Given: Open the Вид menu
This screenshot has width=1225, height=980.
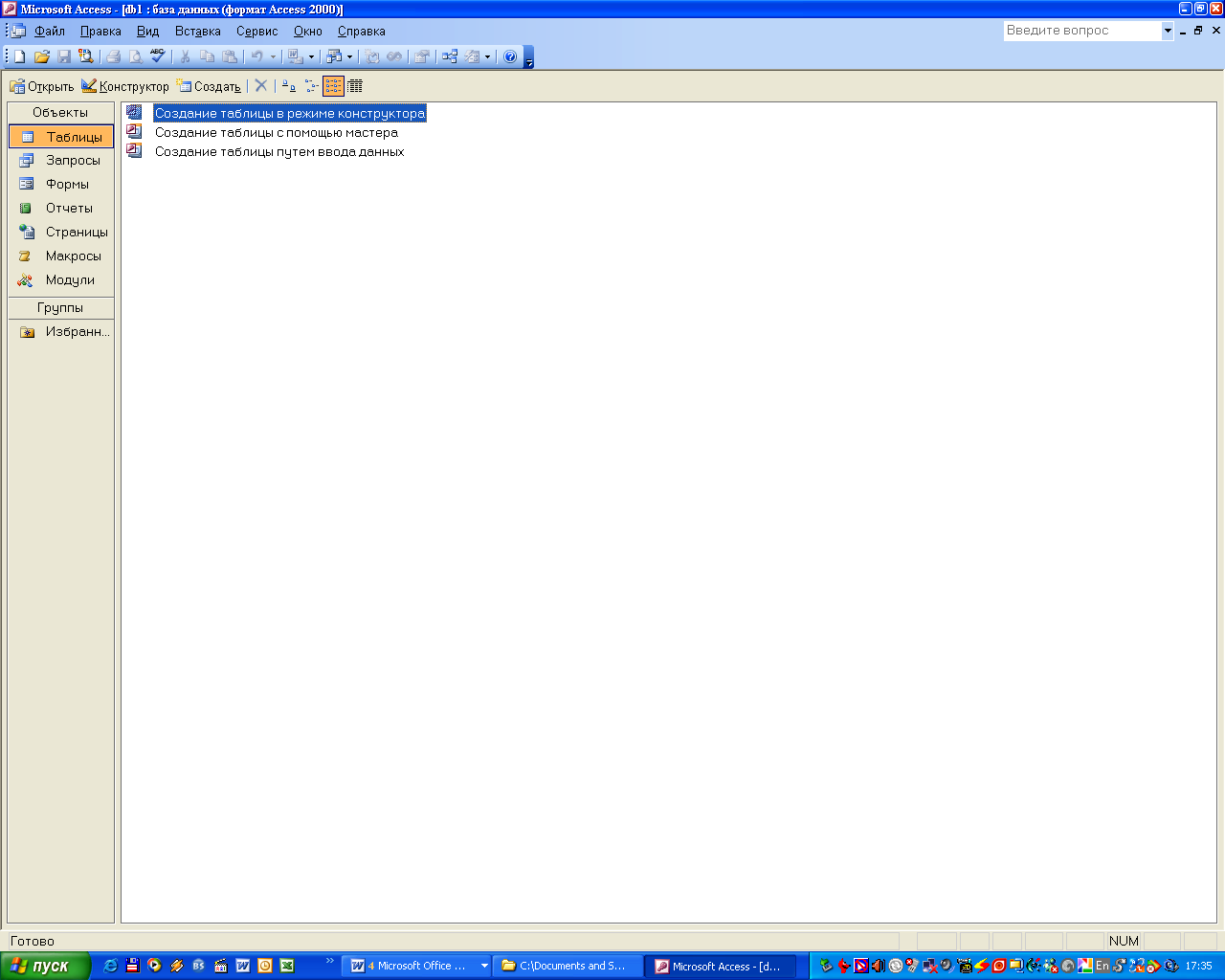Looking at the screenshot, I should [x=147, y=31].
